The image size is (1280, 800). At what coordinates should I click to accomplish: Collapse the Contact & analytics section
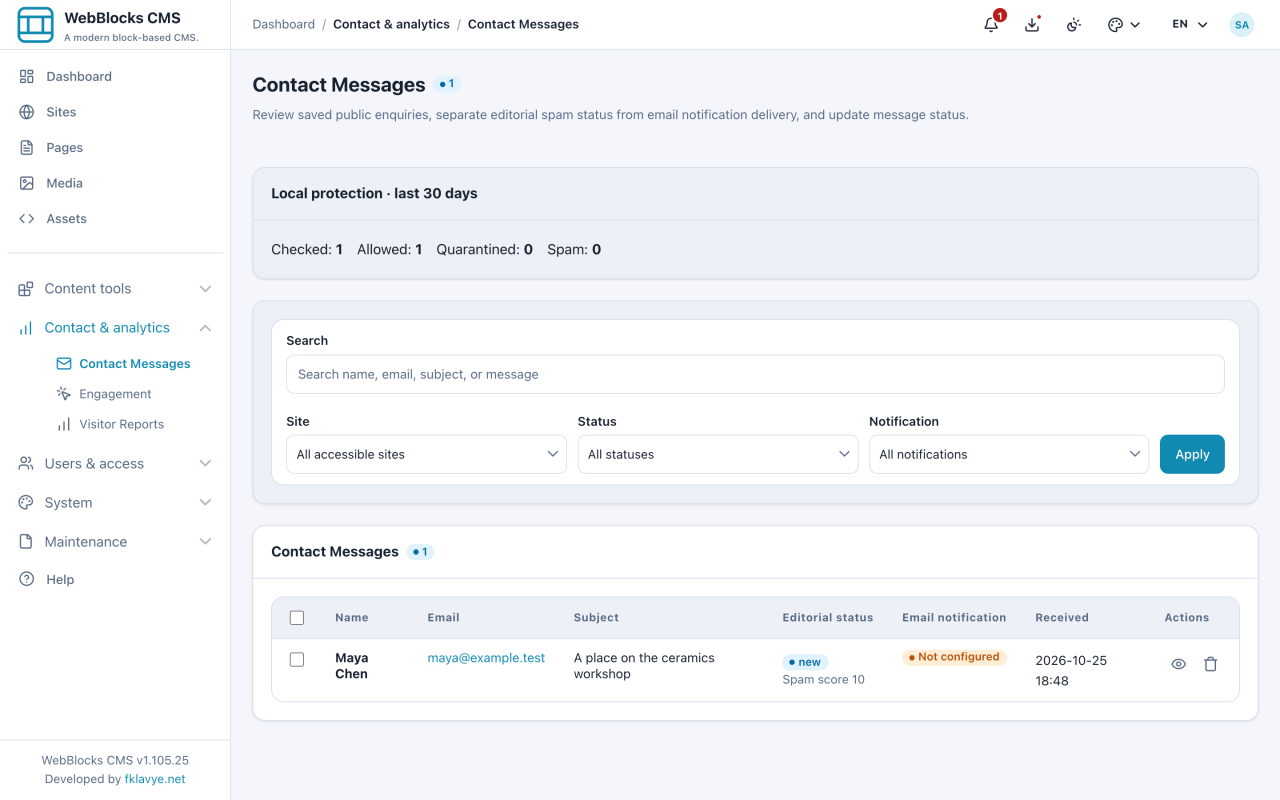tap(115, 327)
